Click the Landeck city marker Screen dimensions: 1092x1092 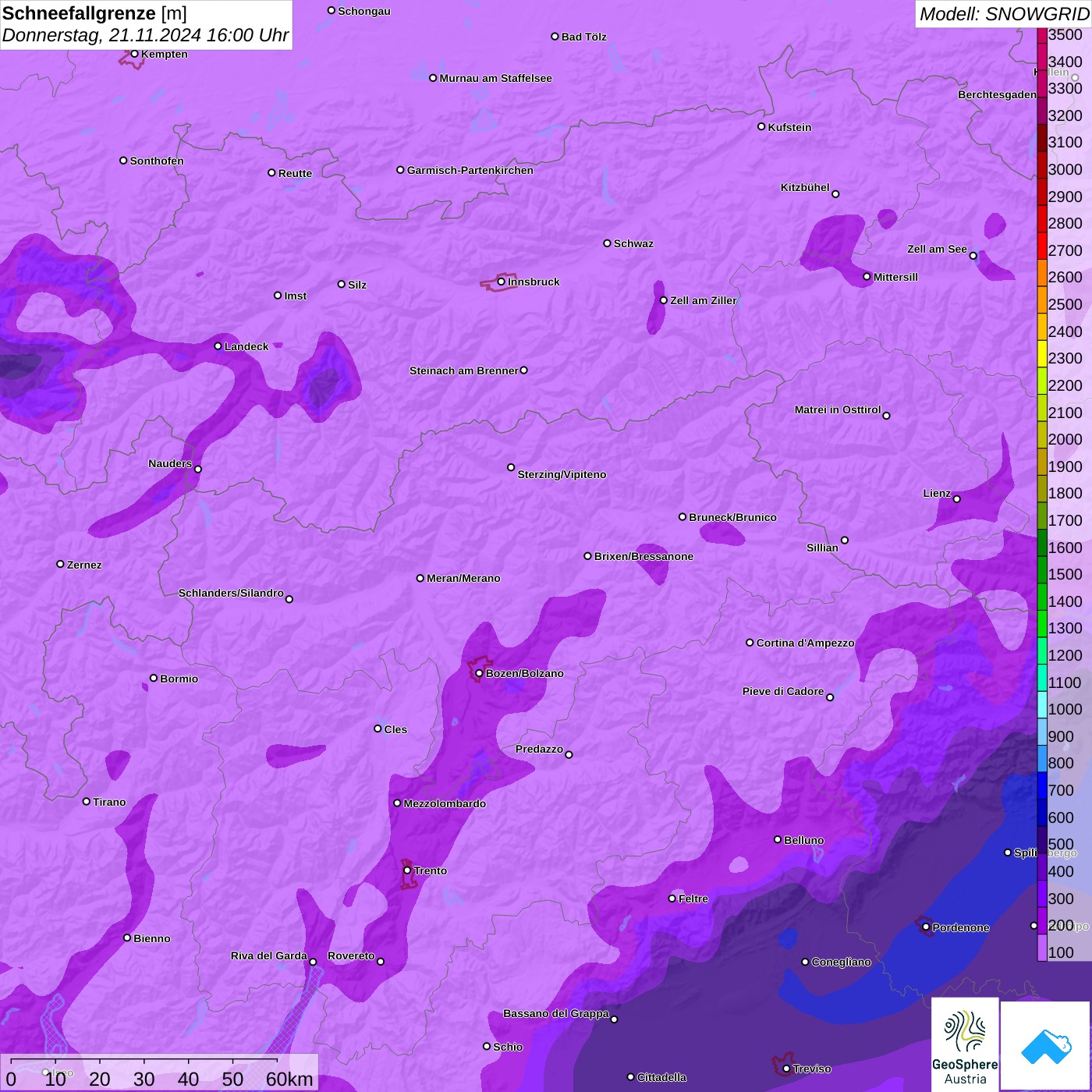click(x=218, y=346)
